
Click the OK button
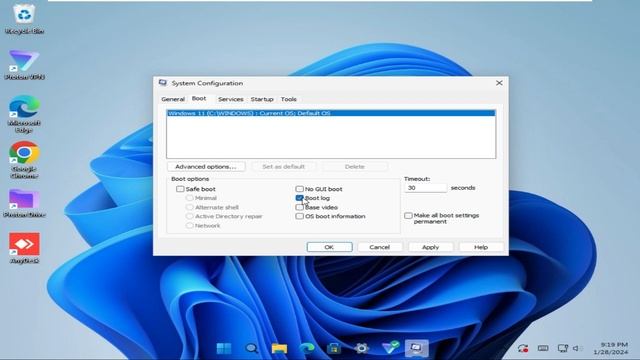(x=329, y=247)
